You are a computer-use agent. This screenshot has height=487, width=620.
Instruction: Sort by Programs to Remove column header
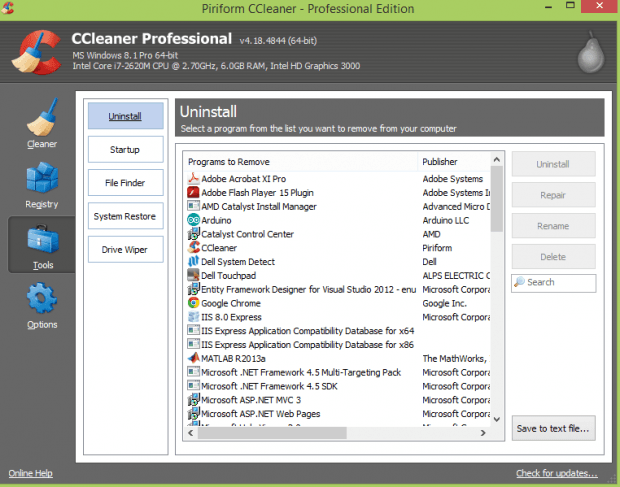tap(301, 162)
